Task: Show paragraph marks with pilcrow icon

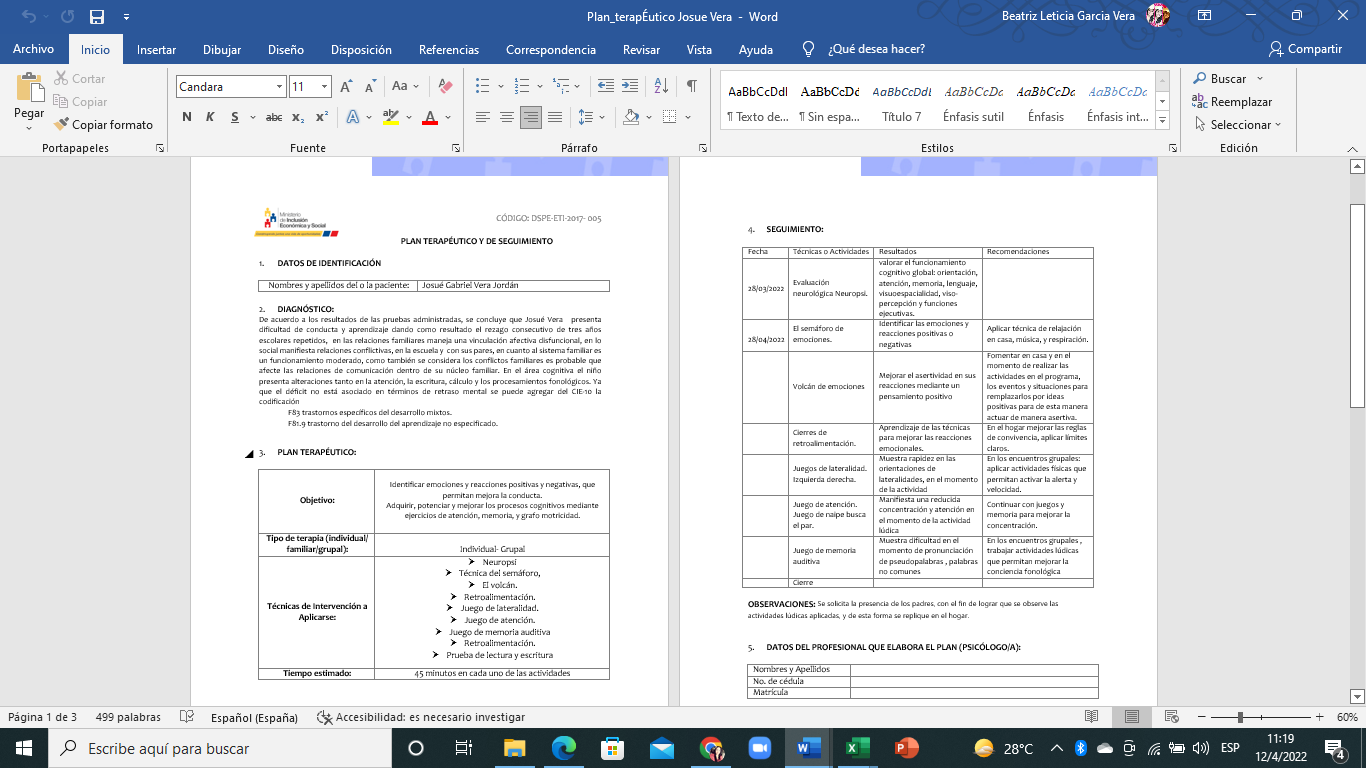Action: coord(691,86)
